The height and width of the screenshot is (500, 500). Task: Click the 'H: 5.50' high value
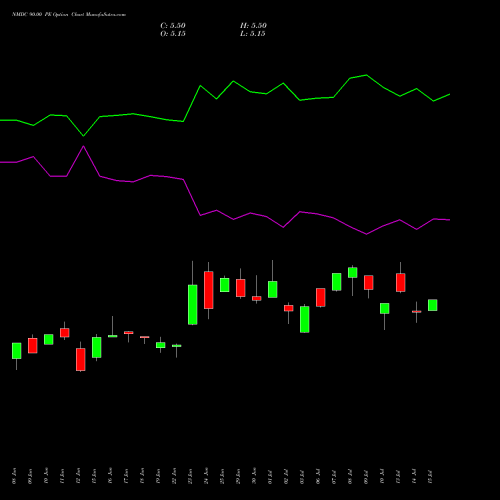[x=253, y=26]
